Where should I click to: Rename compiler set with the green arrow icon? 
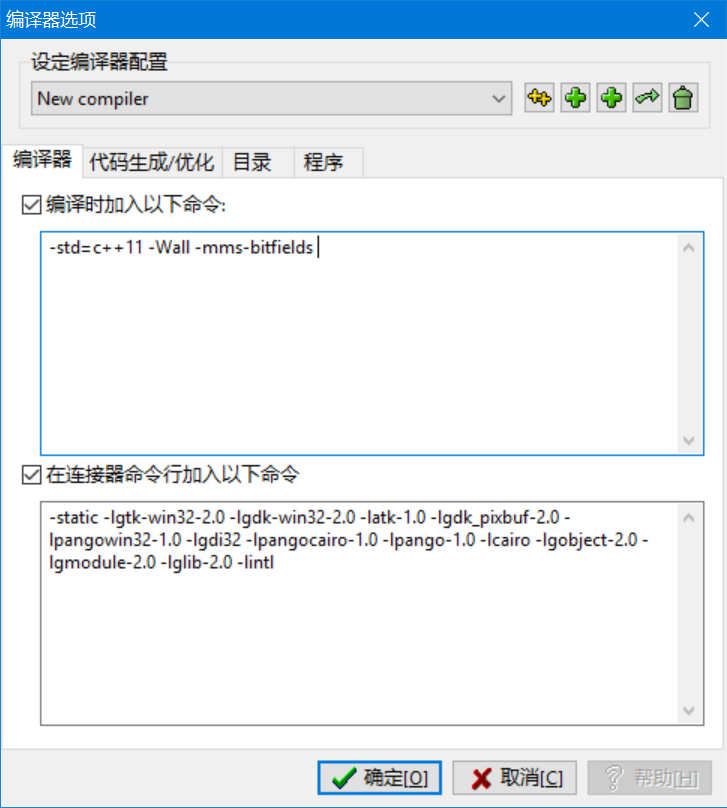point(648,97)
